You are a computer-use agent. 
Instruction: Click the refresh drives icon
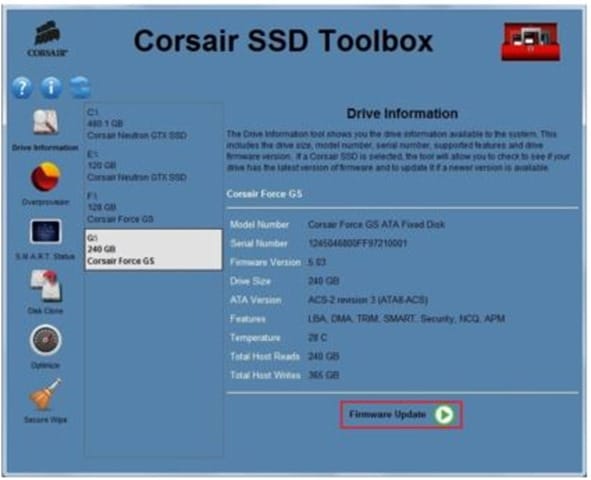tap(80, 87)
